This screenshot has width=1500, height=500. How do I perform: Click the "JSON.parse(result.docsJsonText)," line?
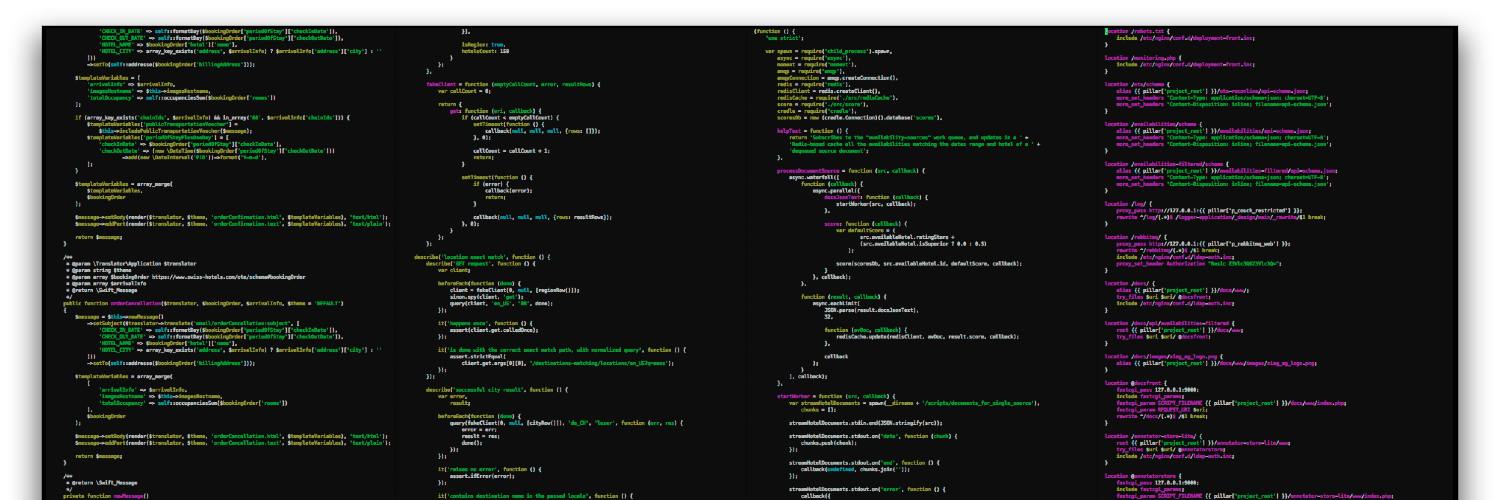871,310
